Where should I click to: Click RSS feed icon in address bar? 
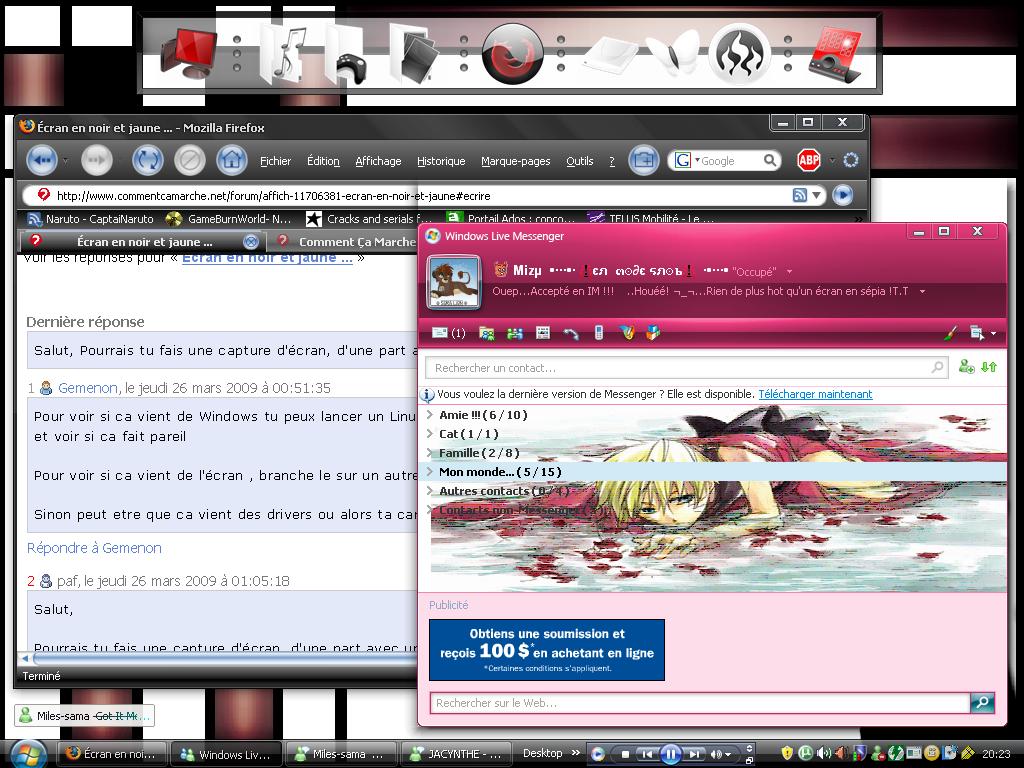click(800, 195)
